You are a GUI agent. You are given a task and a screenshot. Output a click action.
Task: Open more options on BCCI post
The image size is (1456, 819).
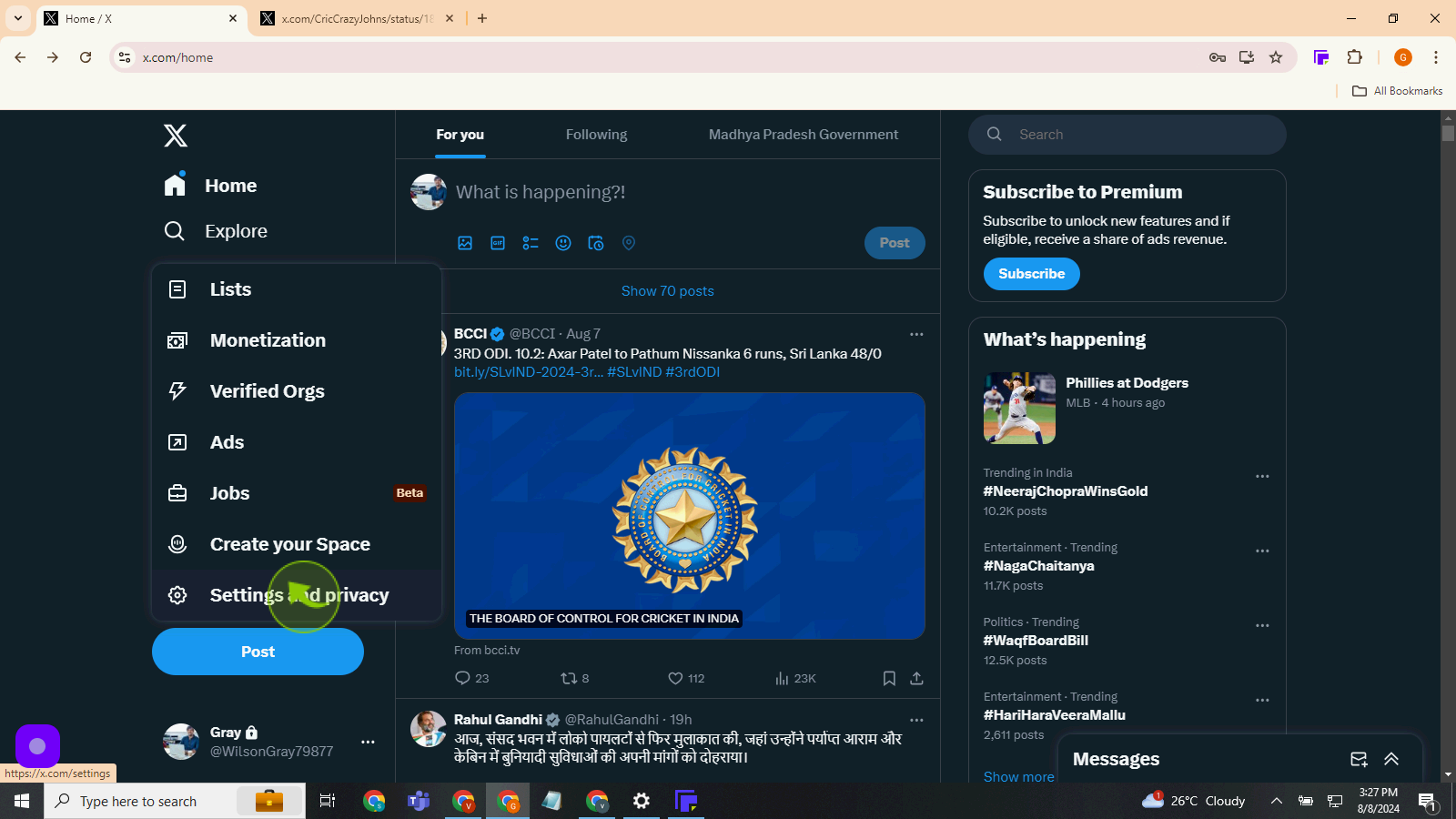(916, 334)
